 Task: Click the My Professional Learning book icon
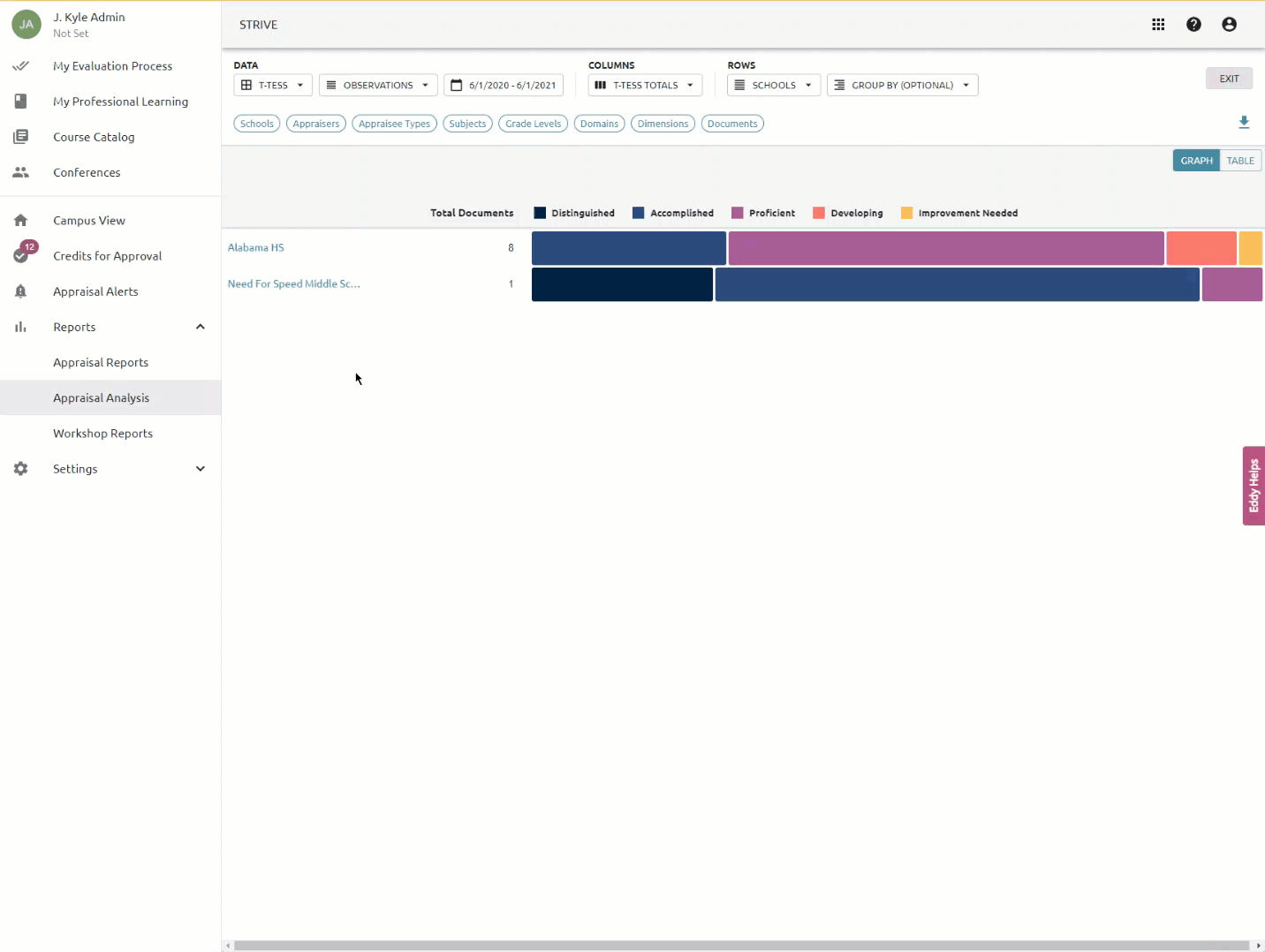pos(20,102)
